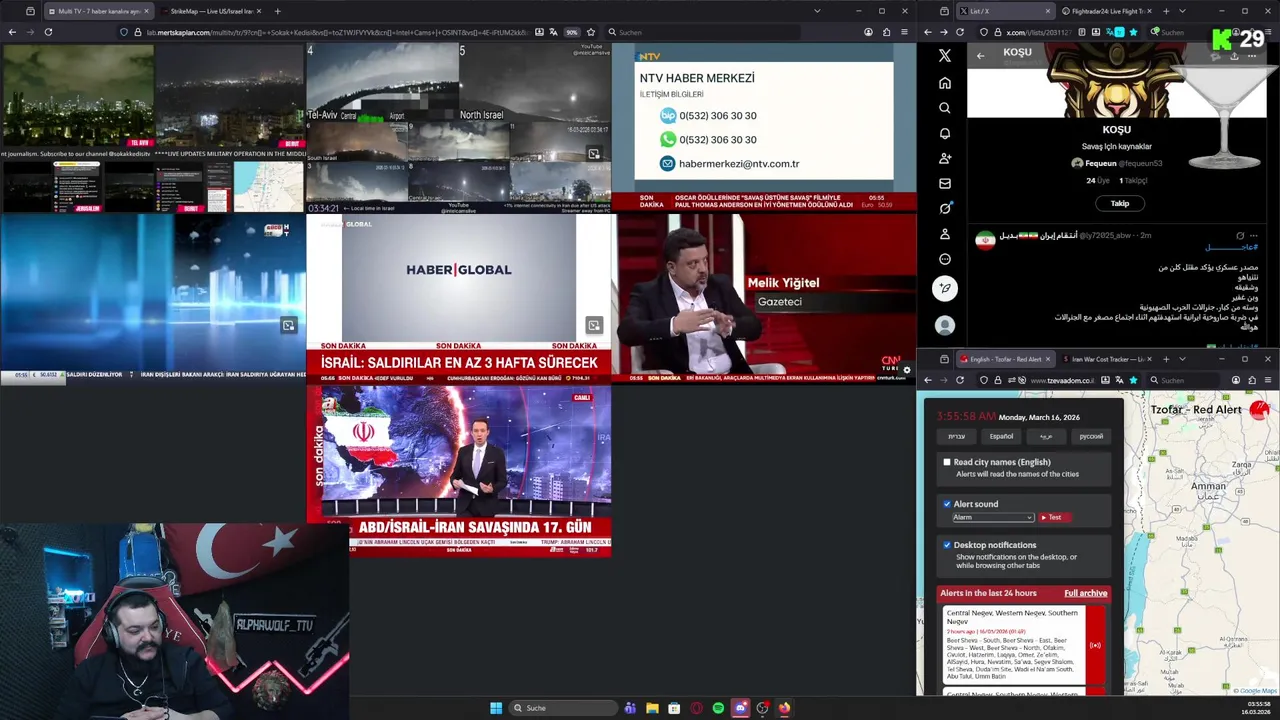The image size is (1280, 720).
Task: Click the alert broadcast icon on Central Negev card
Action: 1095,645
